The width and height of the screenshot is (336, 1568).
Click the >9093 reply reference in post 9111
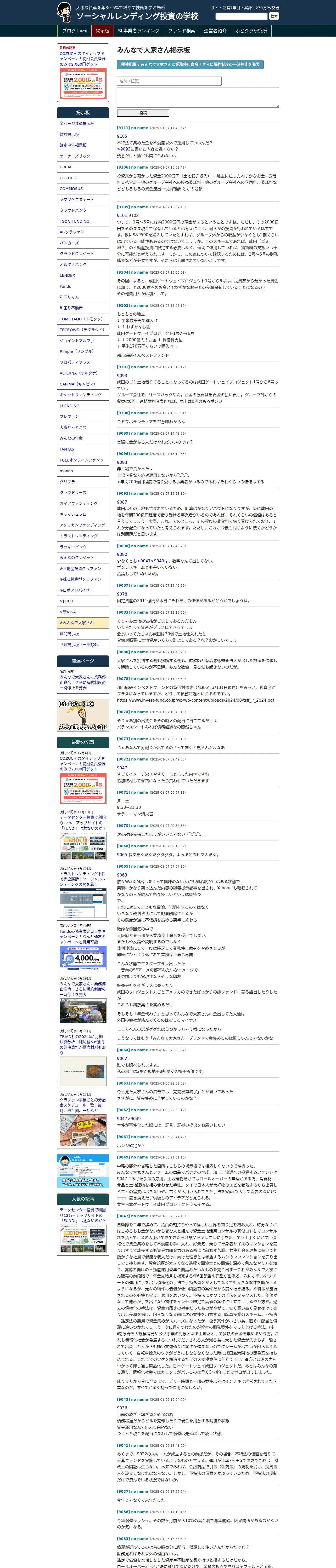click(124, 149)
